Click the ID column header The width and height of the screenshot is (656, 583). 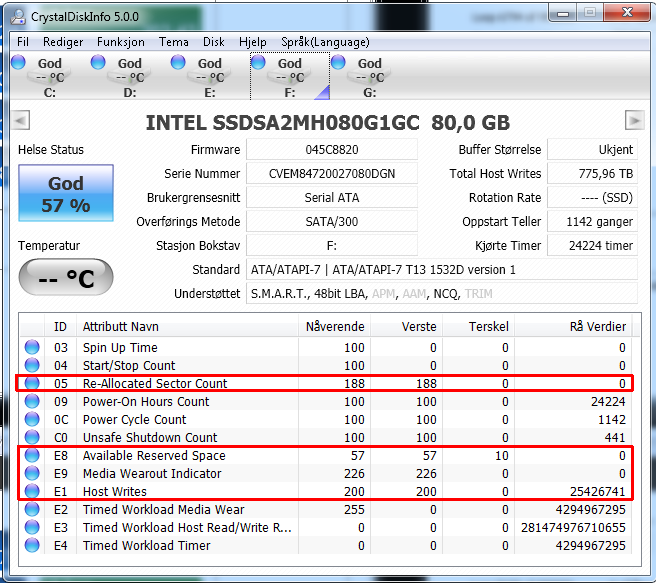(x=60, y=326)
